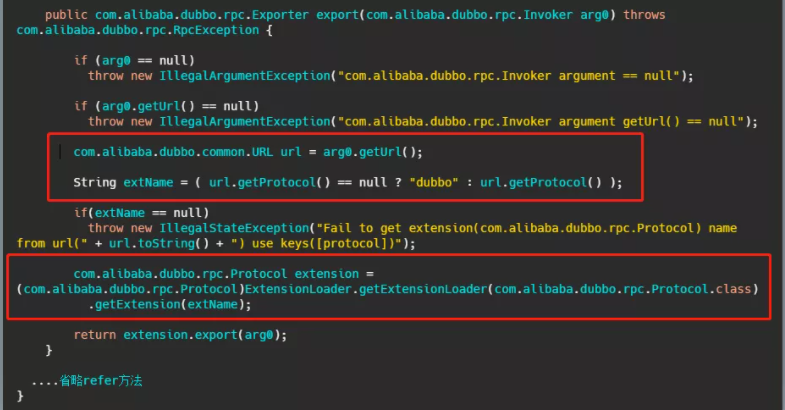This screenshot has height=410, width=785.
Task: Click the ".getExtension(extName)" call
Action: (169, 304)
